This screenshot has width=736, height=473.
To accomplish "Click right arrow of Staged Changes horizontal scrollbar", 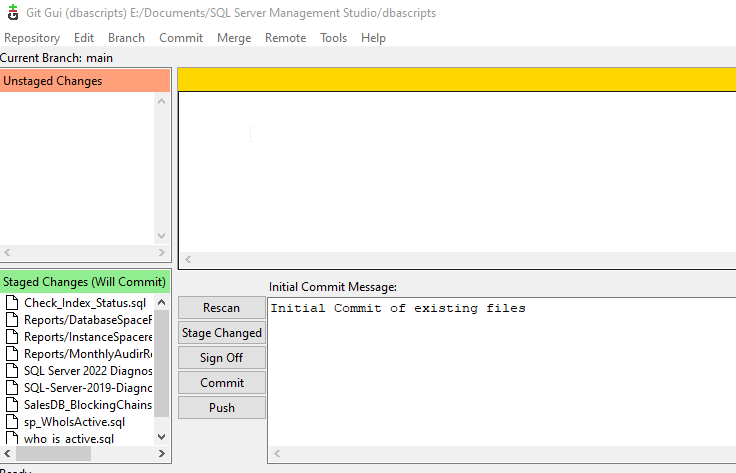I will [x=161, y=453].
